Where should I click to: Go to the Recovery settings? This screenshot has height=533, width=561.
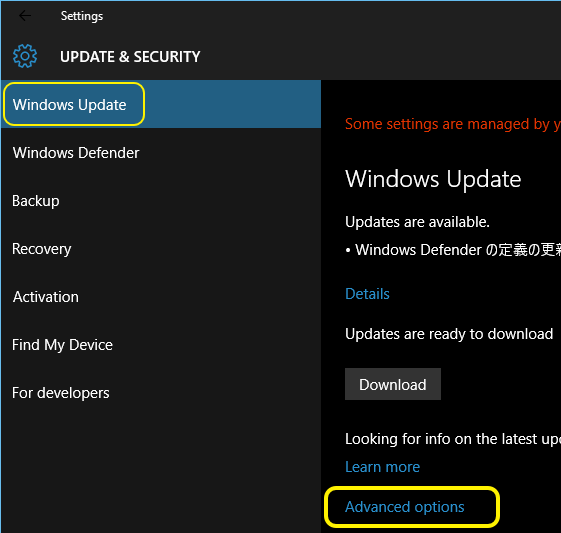pyautogui.click(x=161, y=249)
